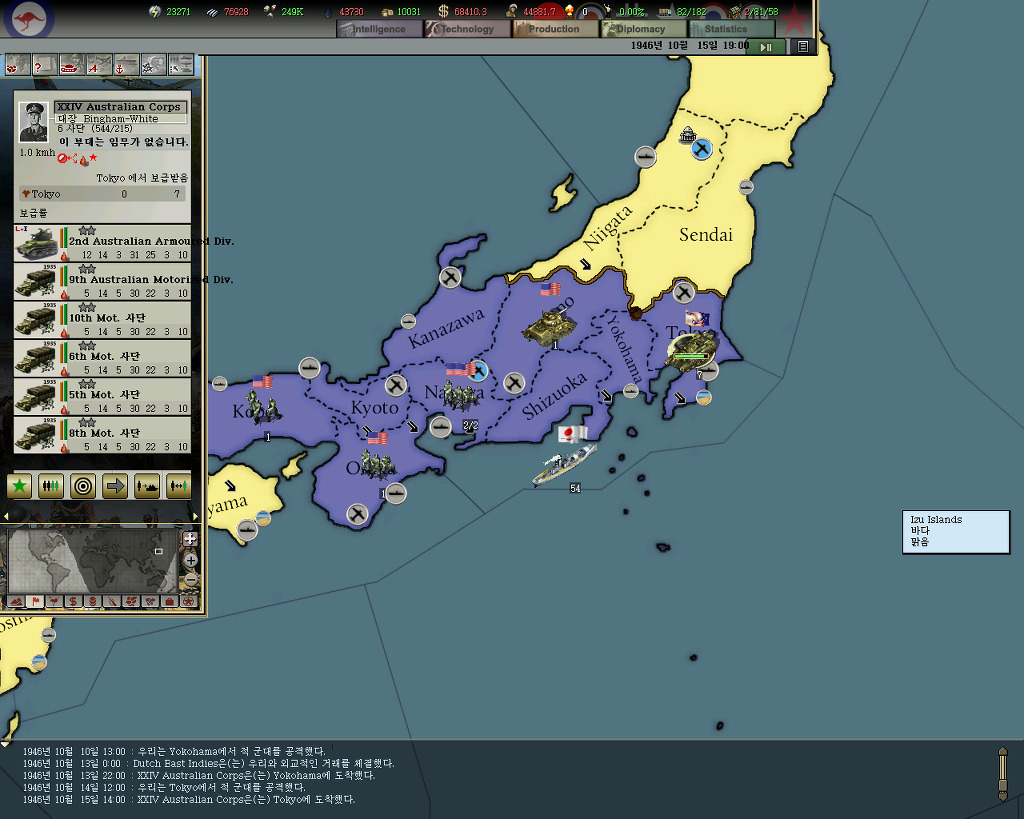1024x819 pixels.
Task: Click the Sendai province label
Action: 705,234
